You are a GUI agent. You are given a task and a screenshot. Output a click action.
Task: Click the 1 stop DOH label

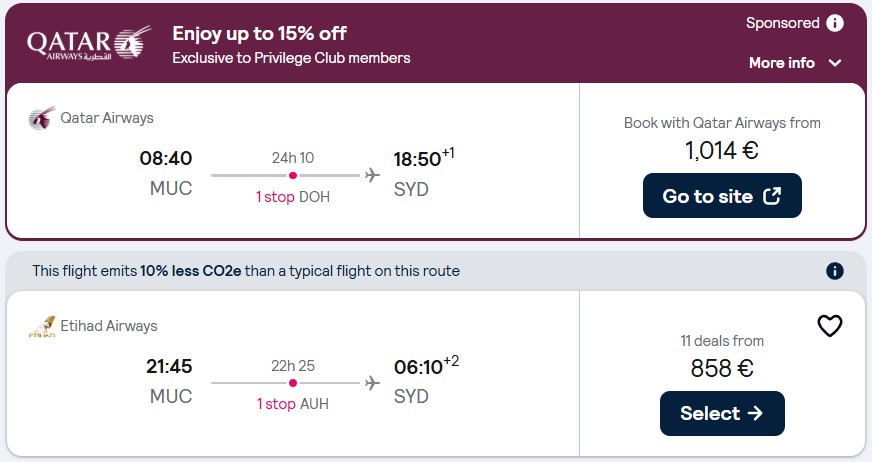coord(293,197)
